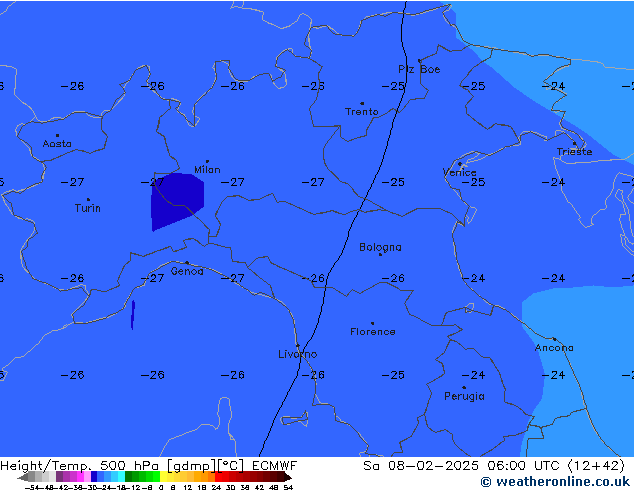
Task: Click the Trento city label
Action: pyautogui.click(x=361, y=112)
